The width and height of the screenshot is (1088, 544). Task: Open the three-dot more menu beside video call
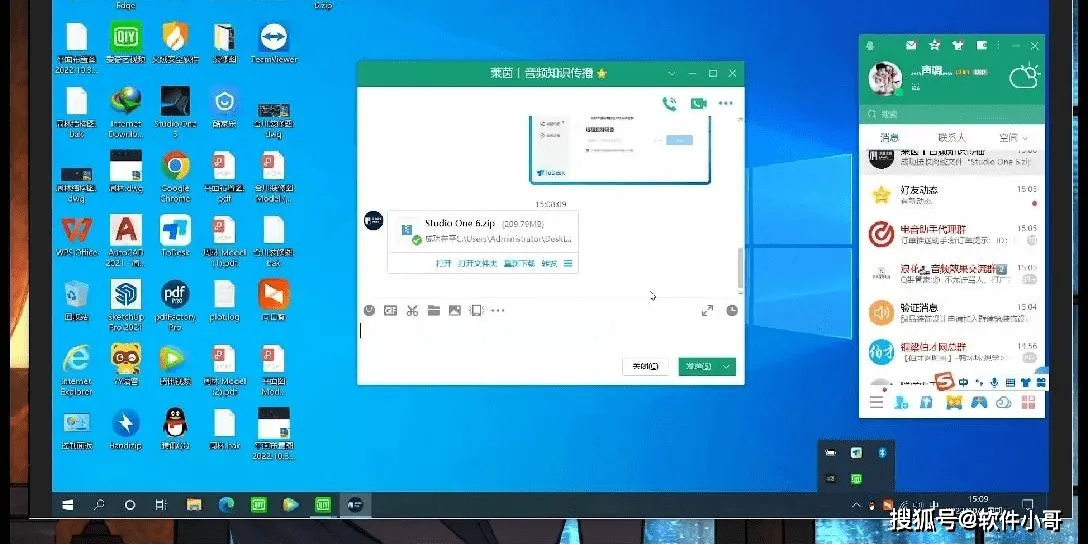[x=726, y=104]
